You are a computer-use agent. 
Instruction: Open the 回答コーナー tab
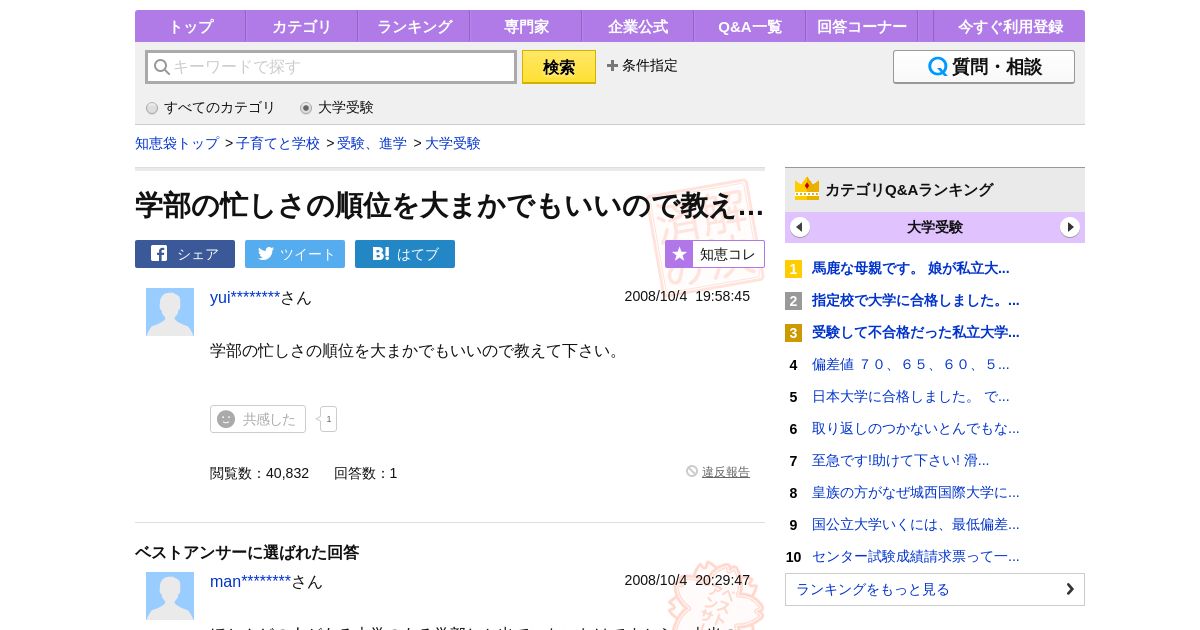point(862,26)
